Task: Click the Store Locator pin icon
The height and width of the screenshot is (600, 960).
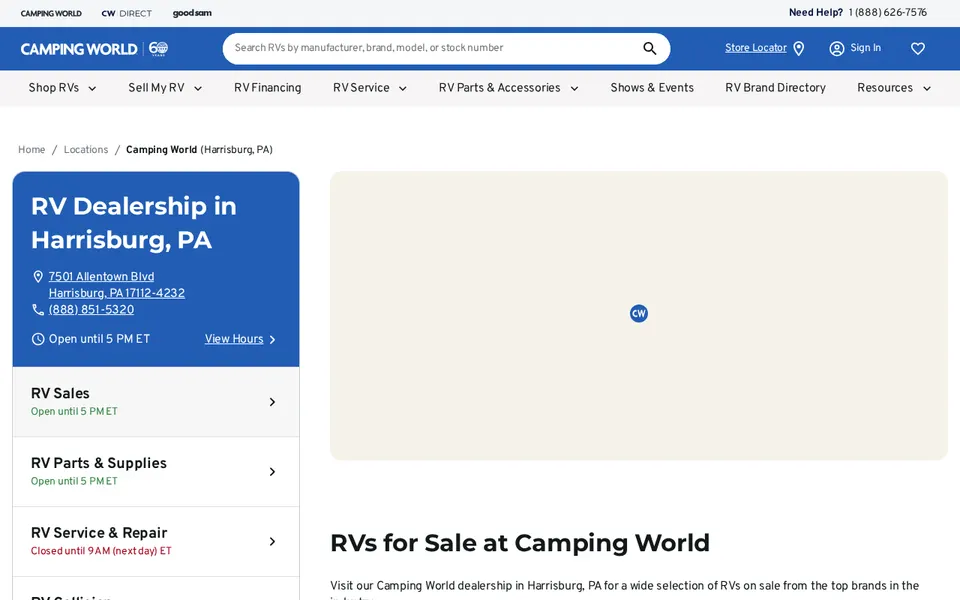Action: tap(798, 48)
